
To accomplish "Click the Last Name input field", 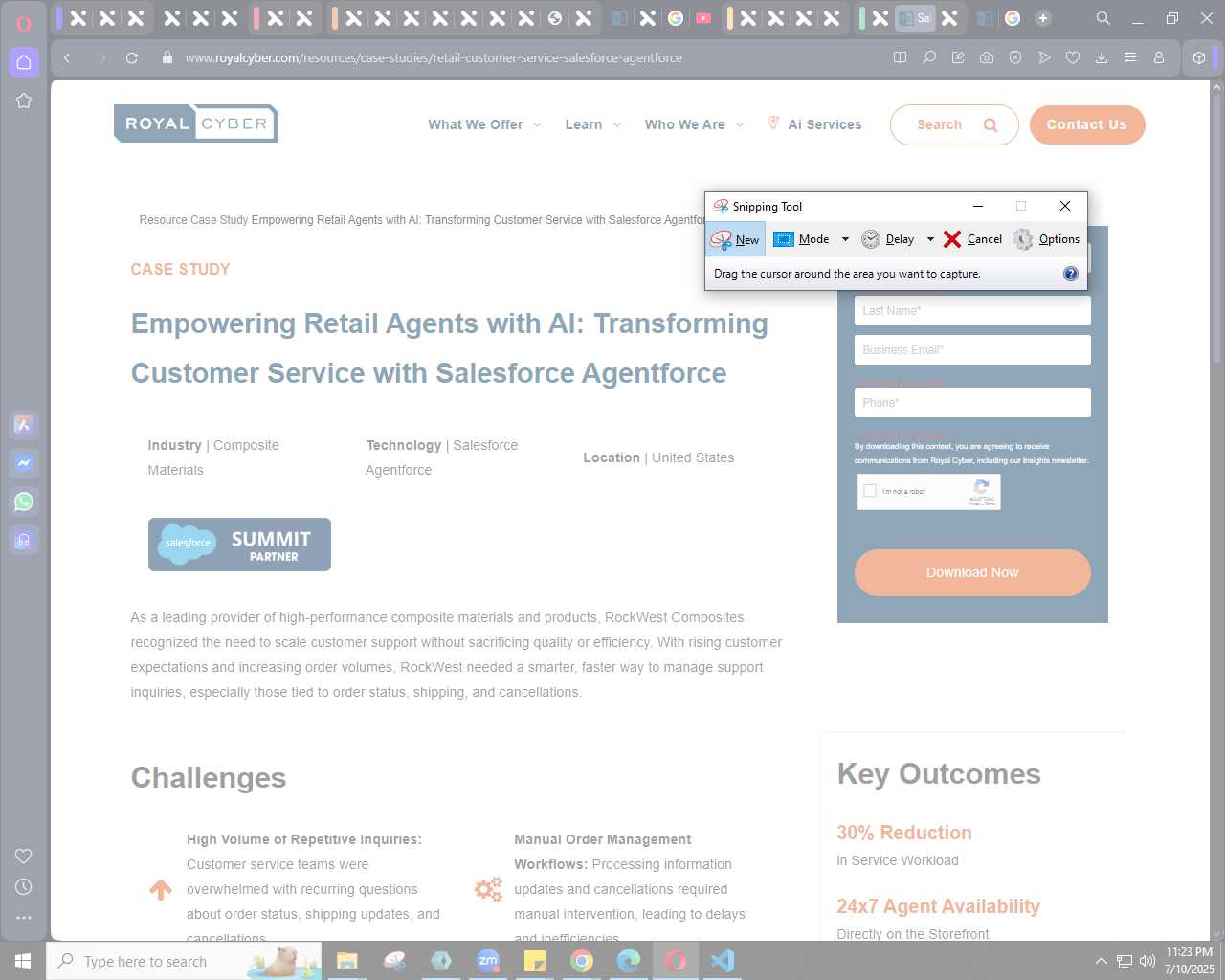I will tap(972, 310).
